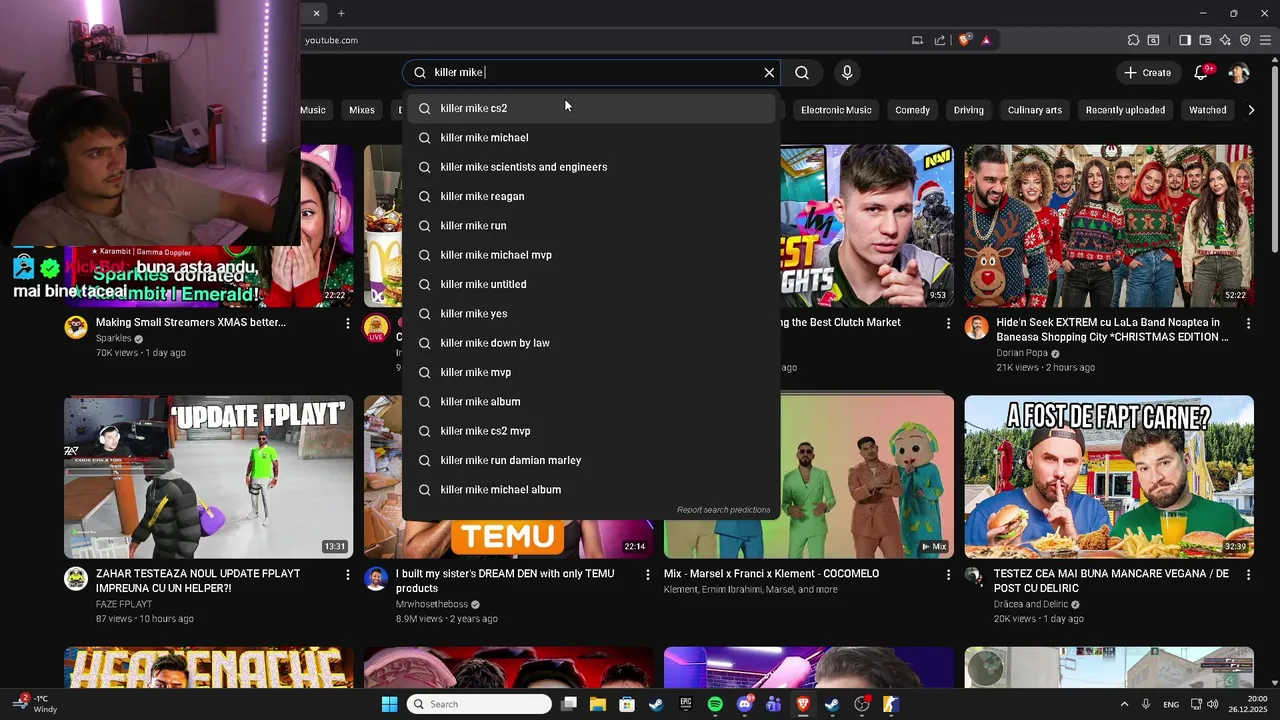Pick 'killer mike run damian marley' suggestion
This screenshot has width=1280, height=720.
590,460
